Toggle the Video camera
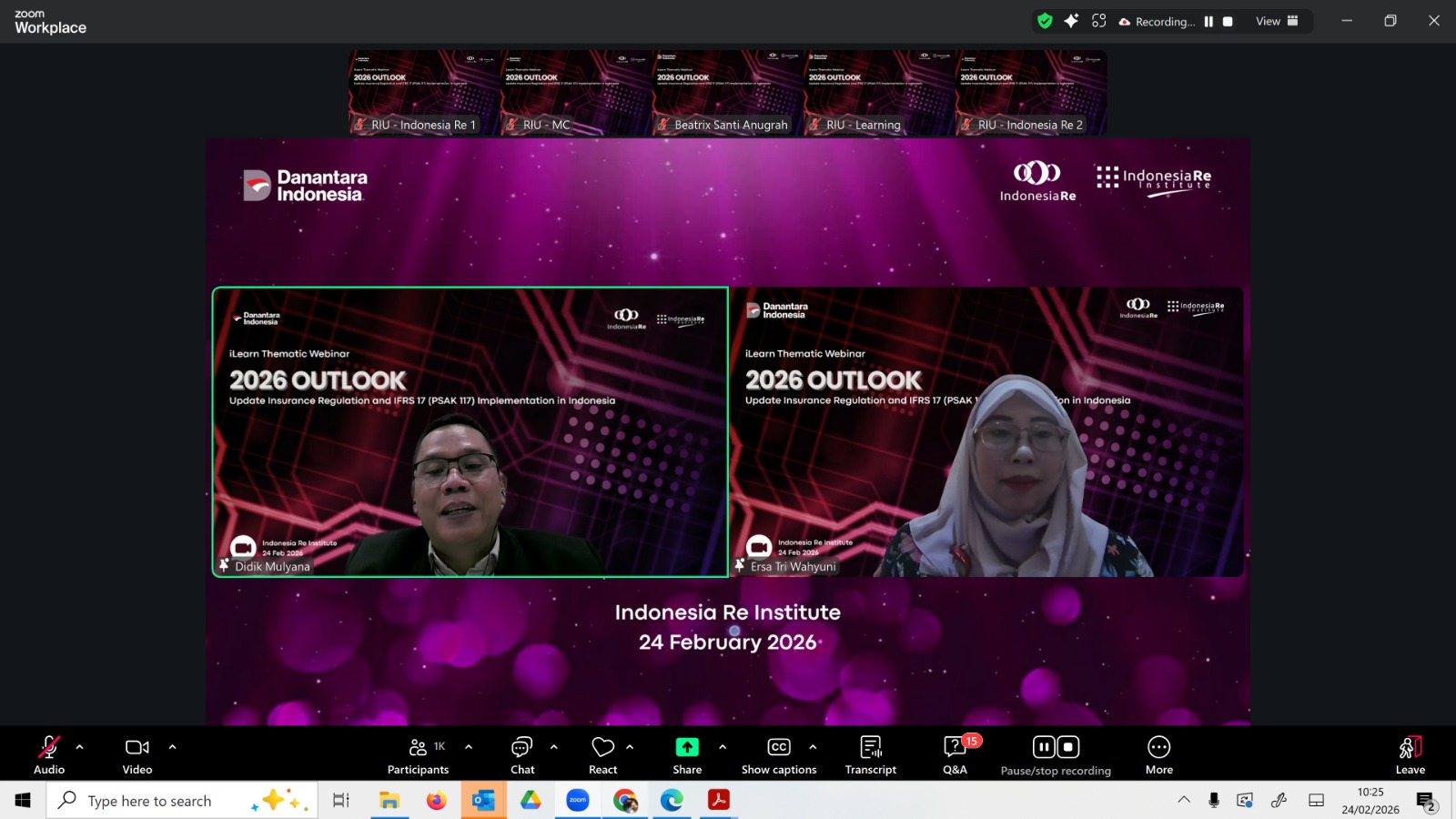 coord(137,755)
